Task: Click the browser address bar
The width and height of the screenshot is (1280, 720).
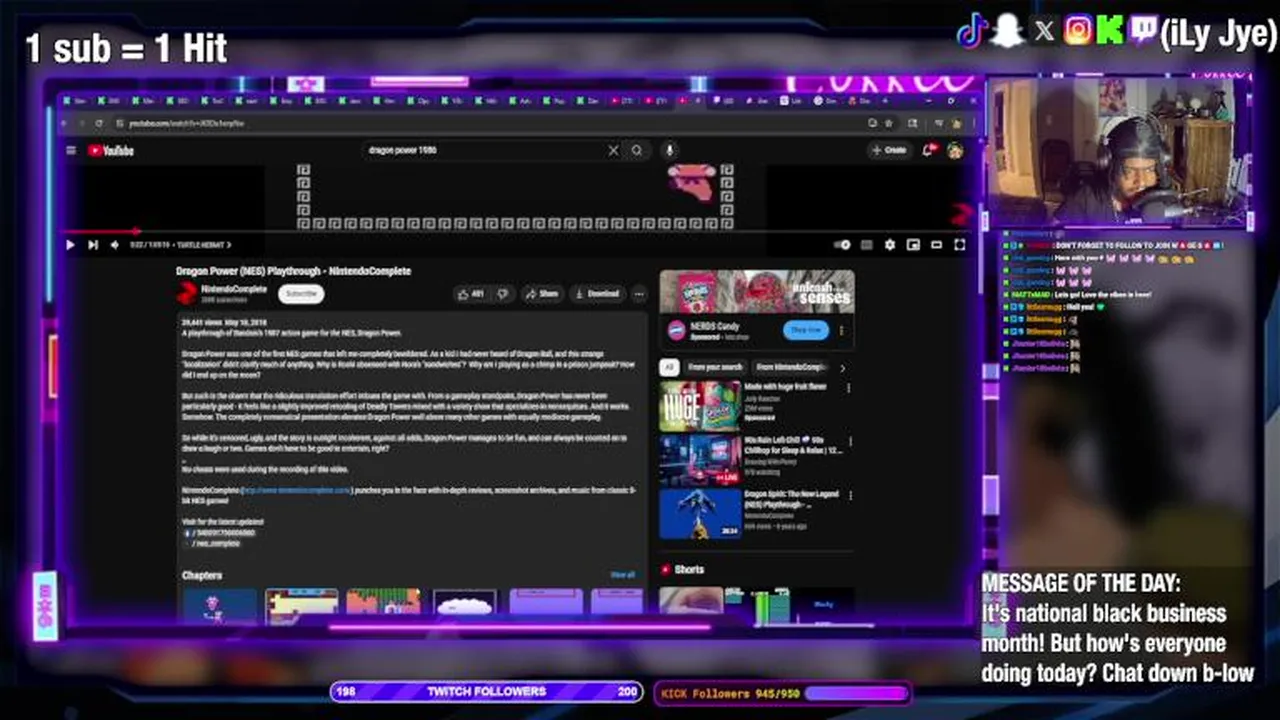Action: (x=490, y=123)
